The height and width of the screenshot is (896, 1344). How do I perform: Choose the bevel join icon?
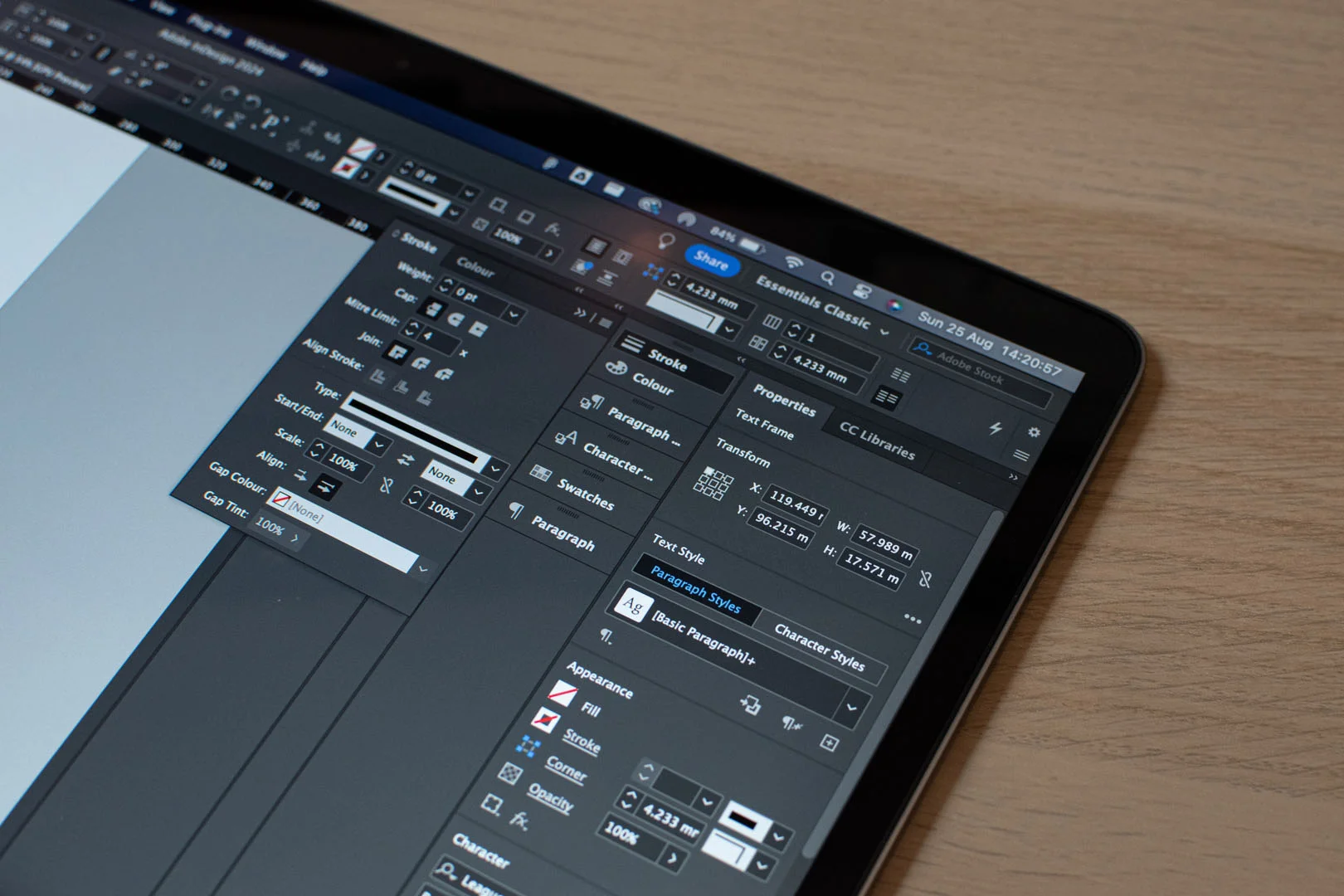445,374
